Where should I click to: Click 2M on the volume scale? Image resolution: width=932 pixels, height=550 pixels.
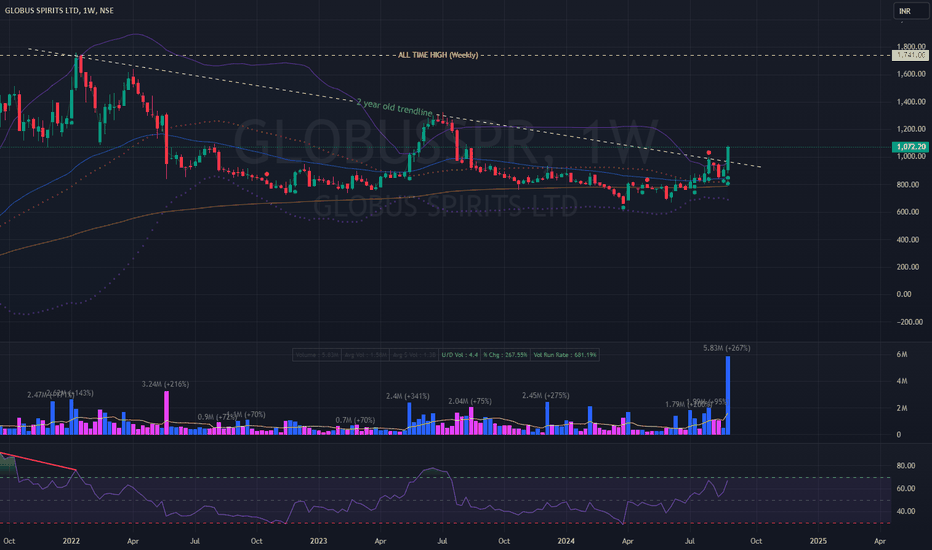pyautogui.click(x=902, y=408)
